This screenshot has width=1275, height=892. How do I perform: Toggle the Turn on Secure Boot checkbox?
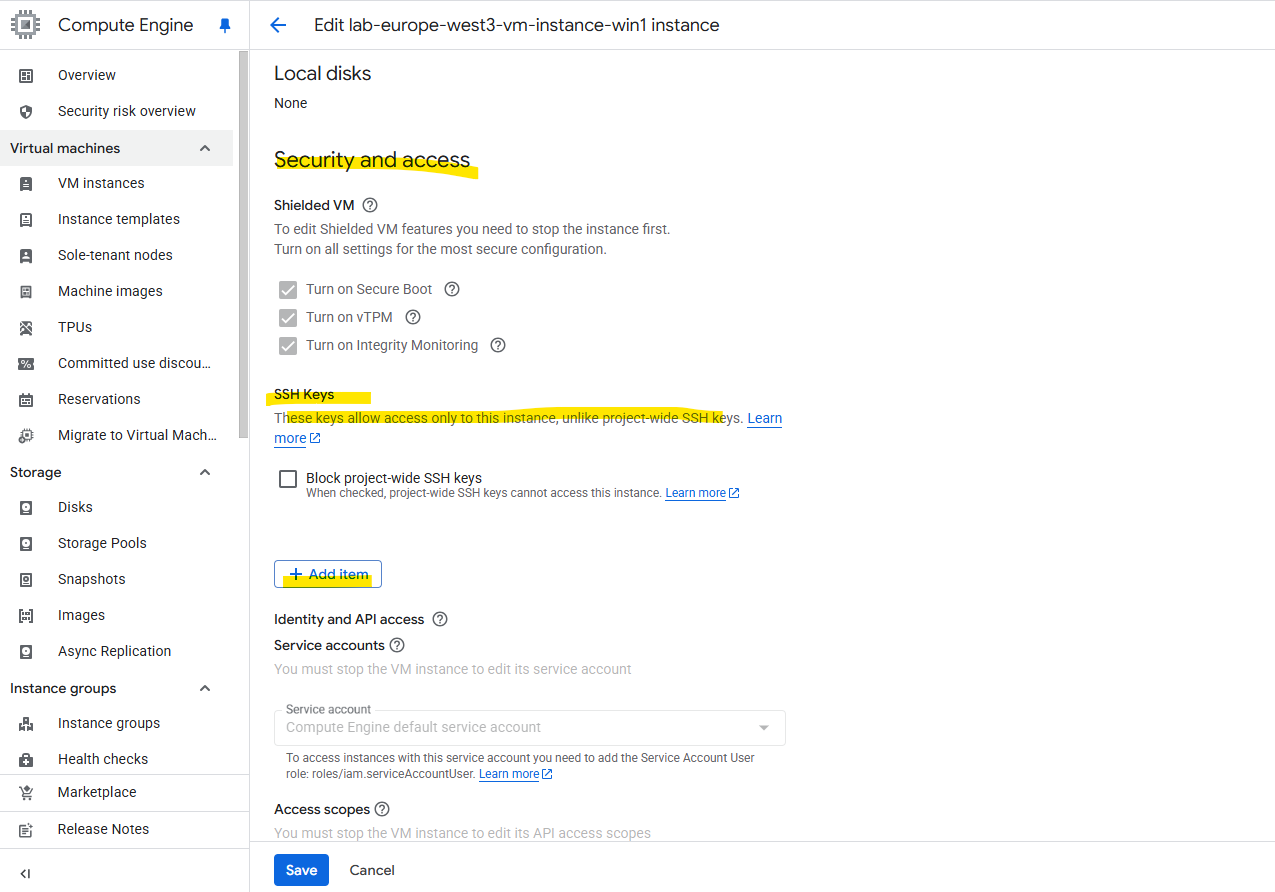(288, 290)
